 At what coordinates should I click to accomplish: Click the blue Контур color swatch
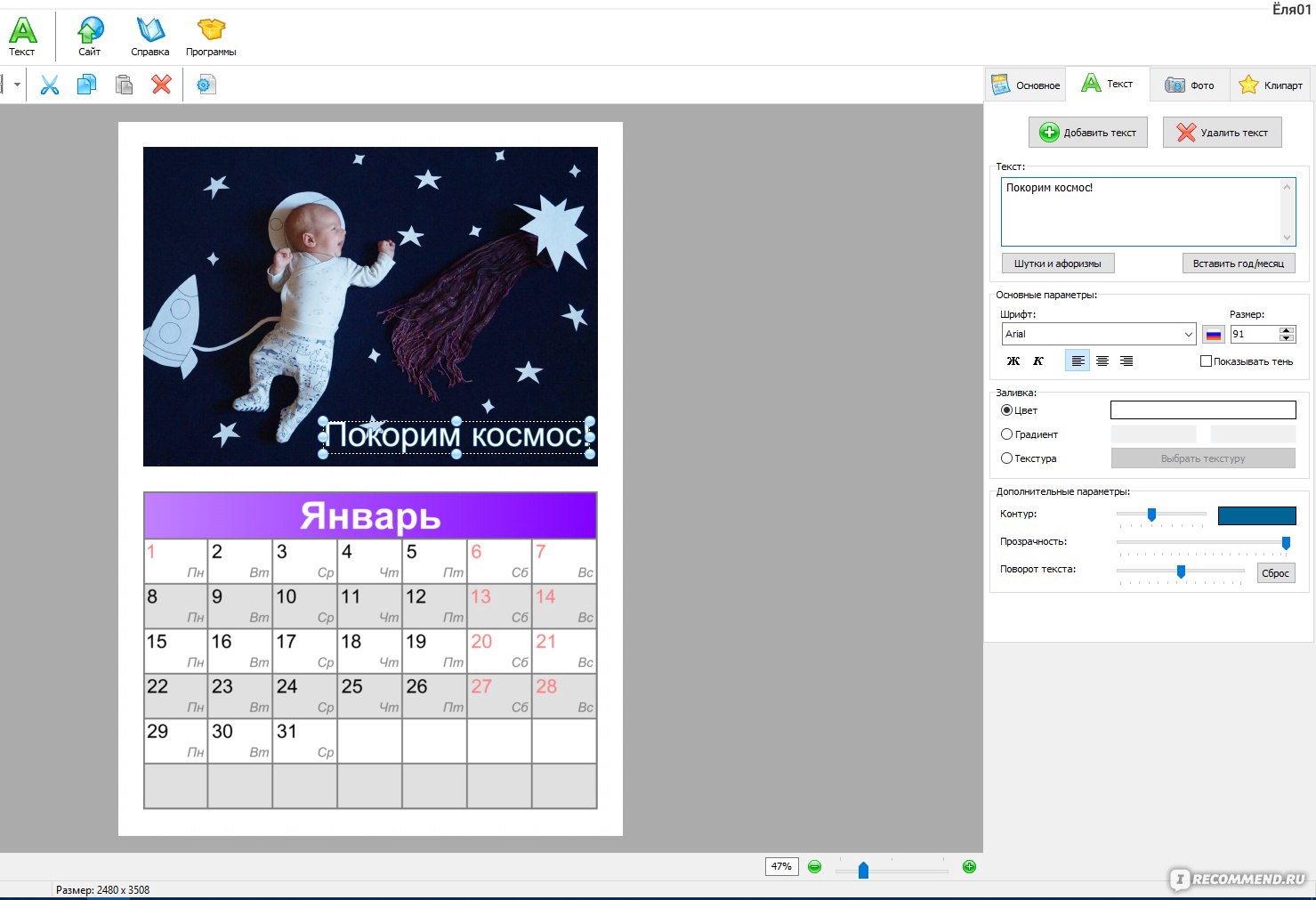coord(1256,515)
